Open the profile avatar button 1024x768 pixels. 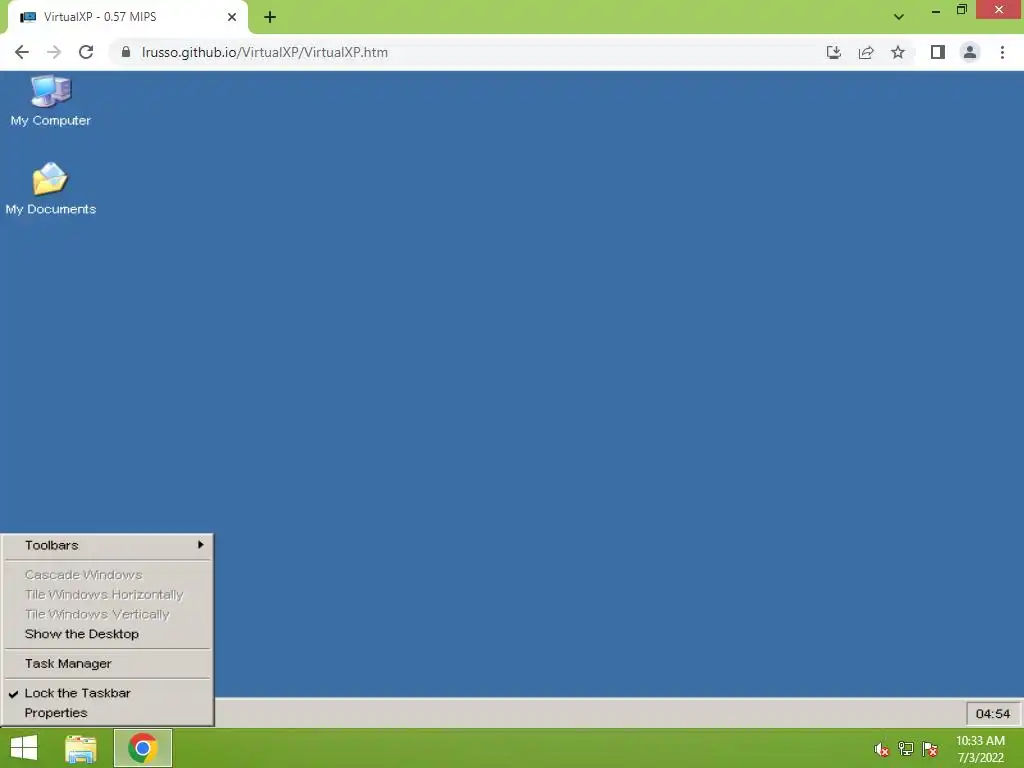point(970,52)
